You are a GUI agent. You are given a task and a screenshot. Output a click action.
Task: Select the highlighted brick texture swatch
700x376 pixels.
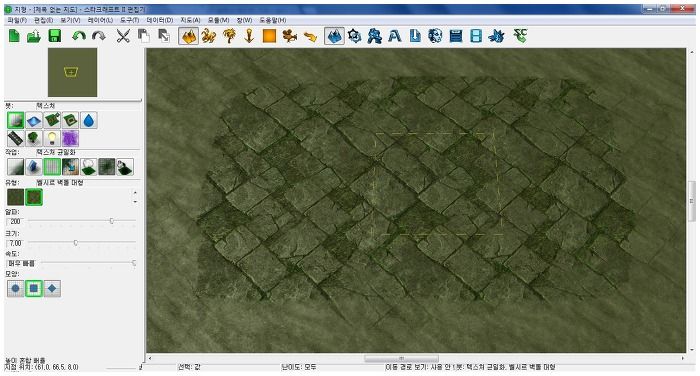(34, 197)
